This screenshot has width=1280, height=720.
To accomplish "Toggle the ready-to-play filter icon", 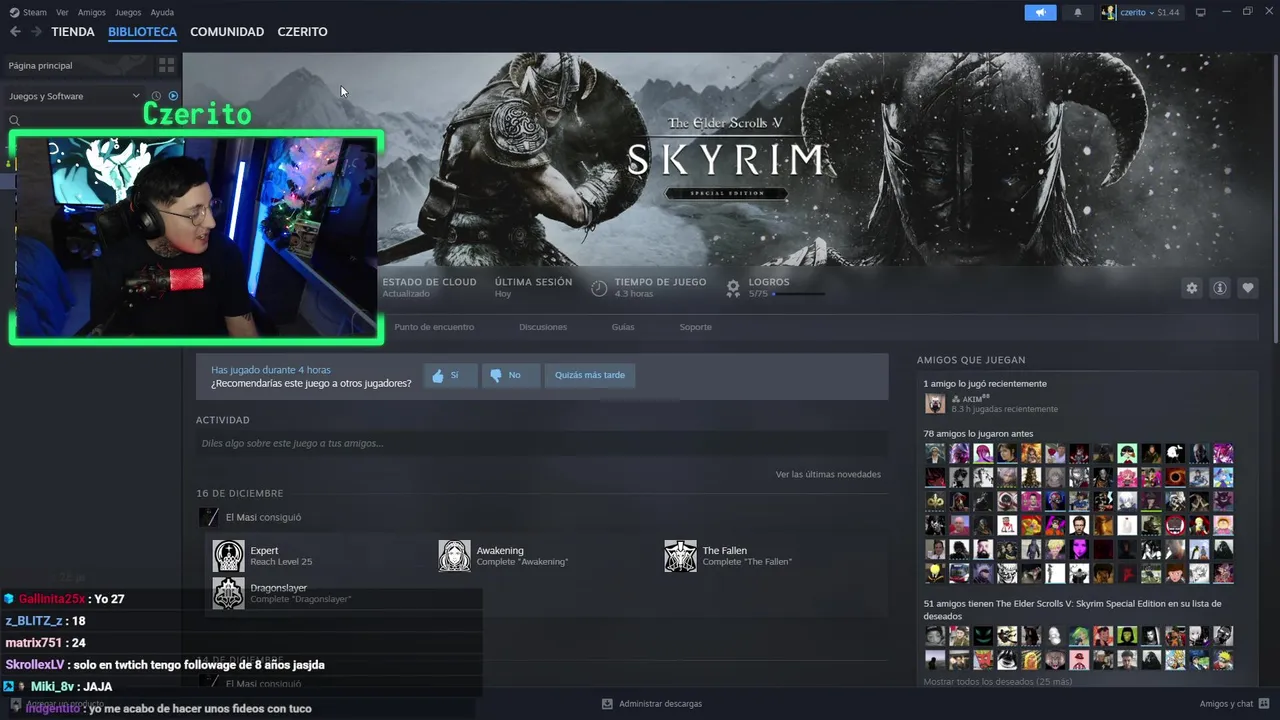I will pyautogui.click(x=173, y=96).
